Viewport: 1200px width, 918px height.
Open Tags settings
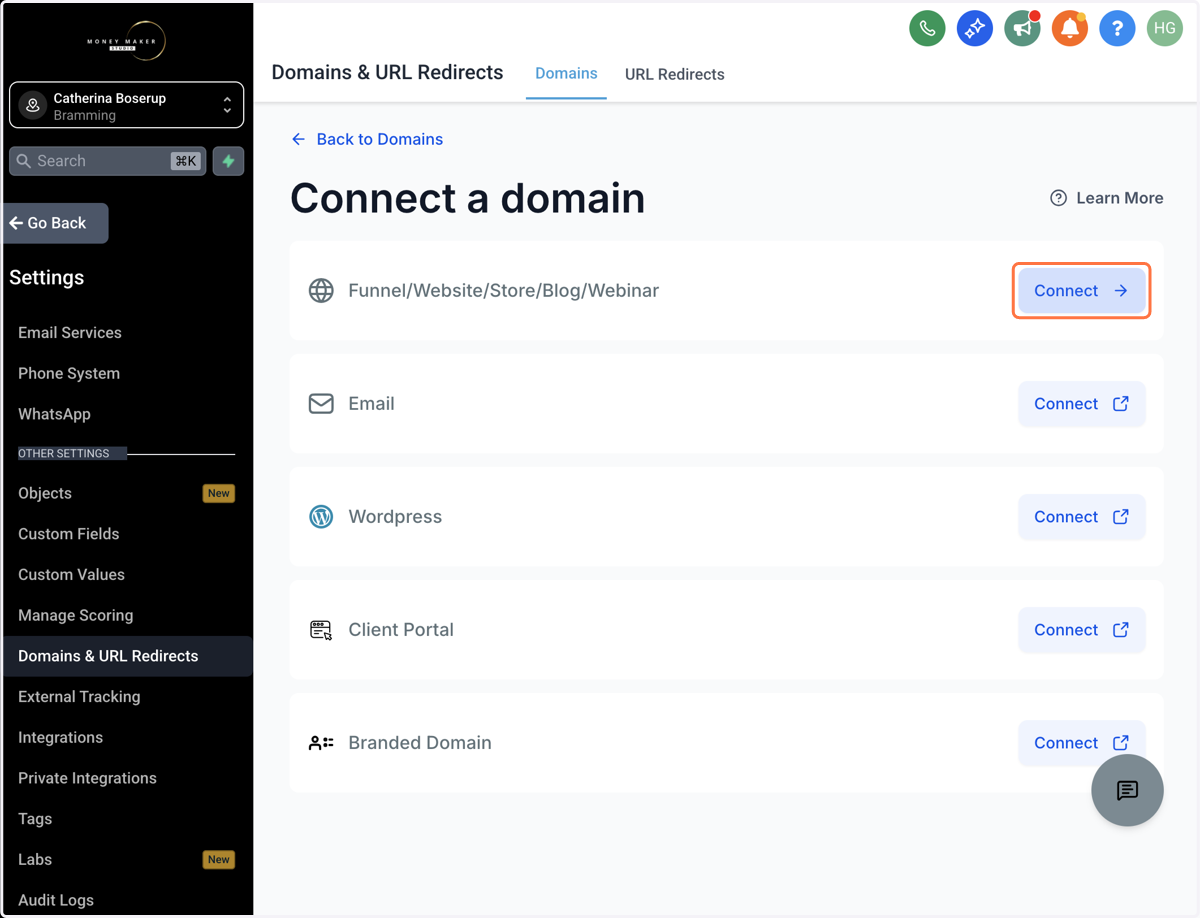click(35, 819)
